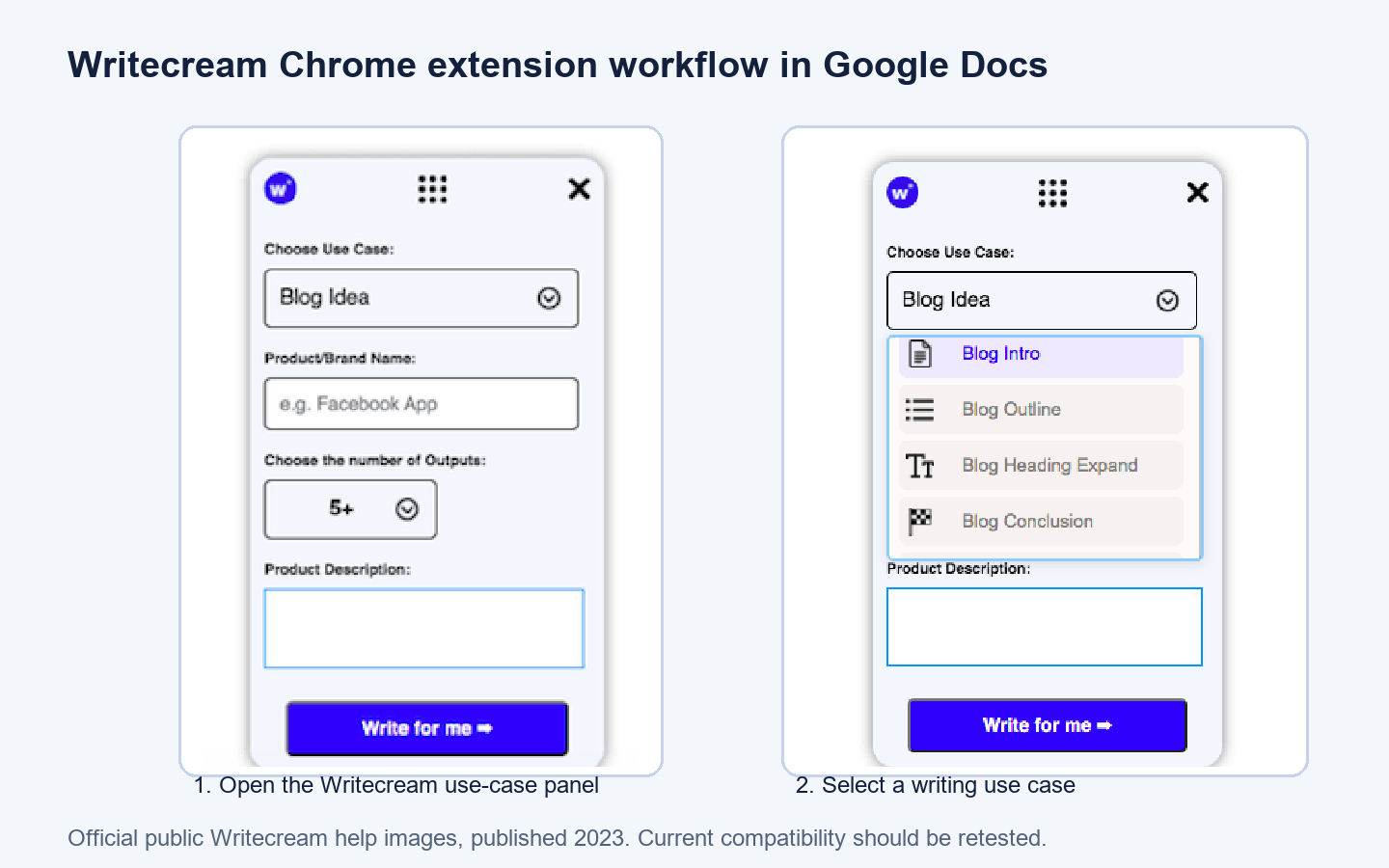This screenshot has height=868, width=1389.
Task: Click the 'Choose Use Case:' label in left panel
Action: click(329, 249)
